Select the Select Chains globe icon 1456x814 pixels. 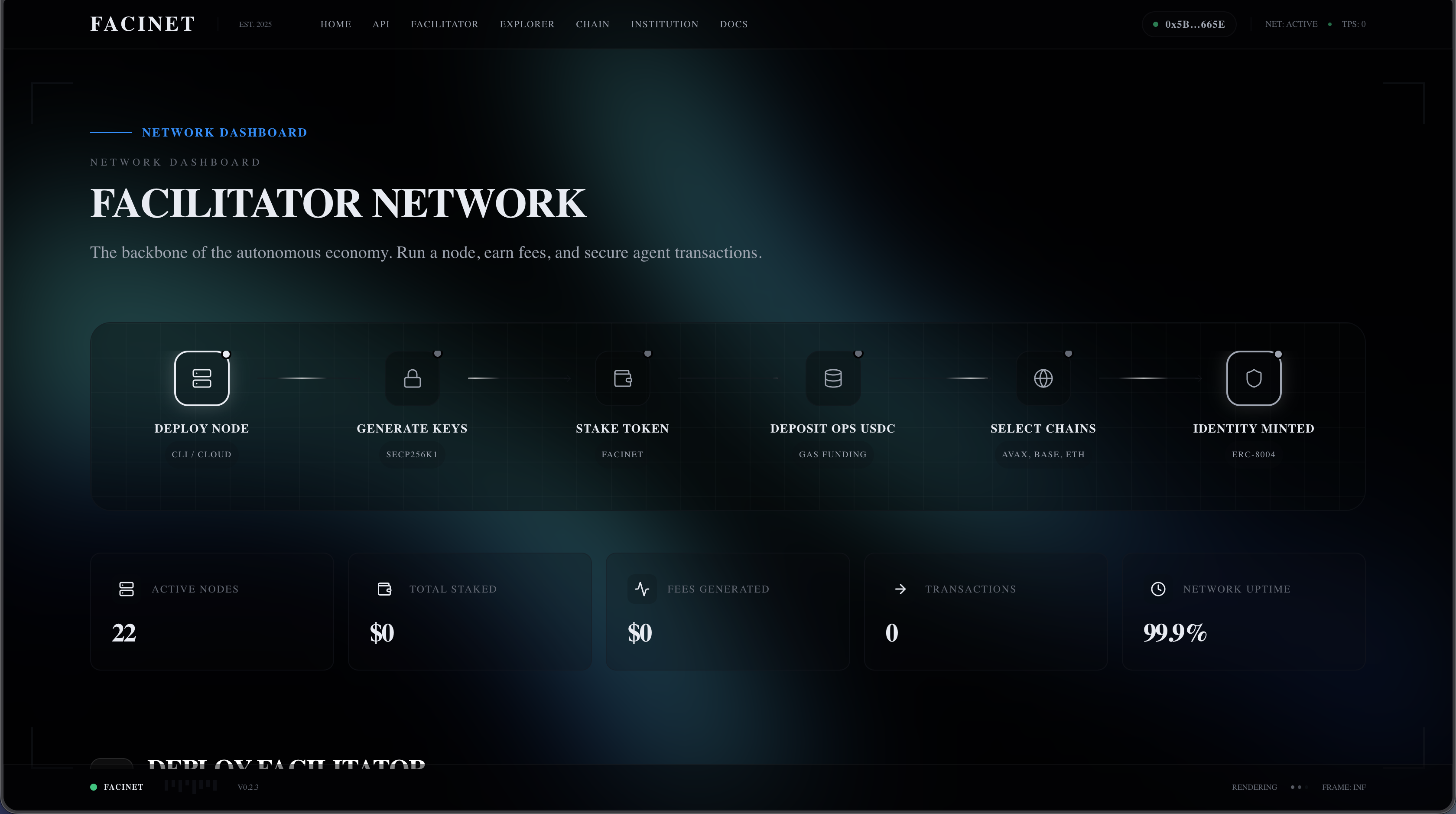pos(1043,378)
